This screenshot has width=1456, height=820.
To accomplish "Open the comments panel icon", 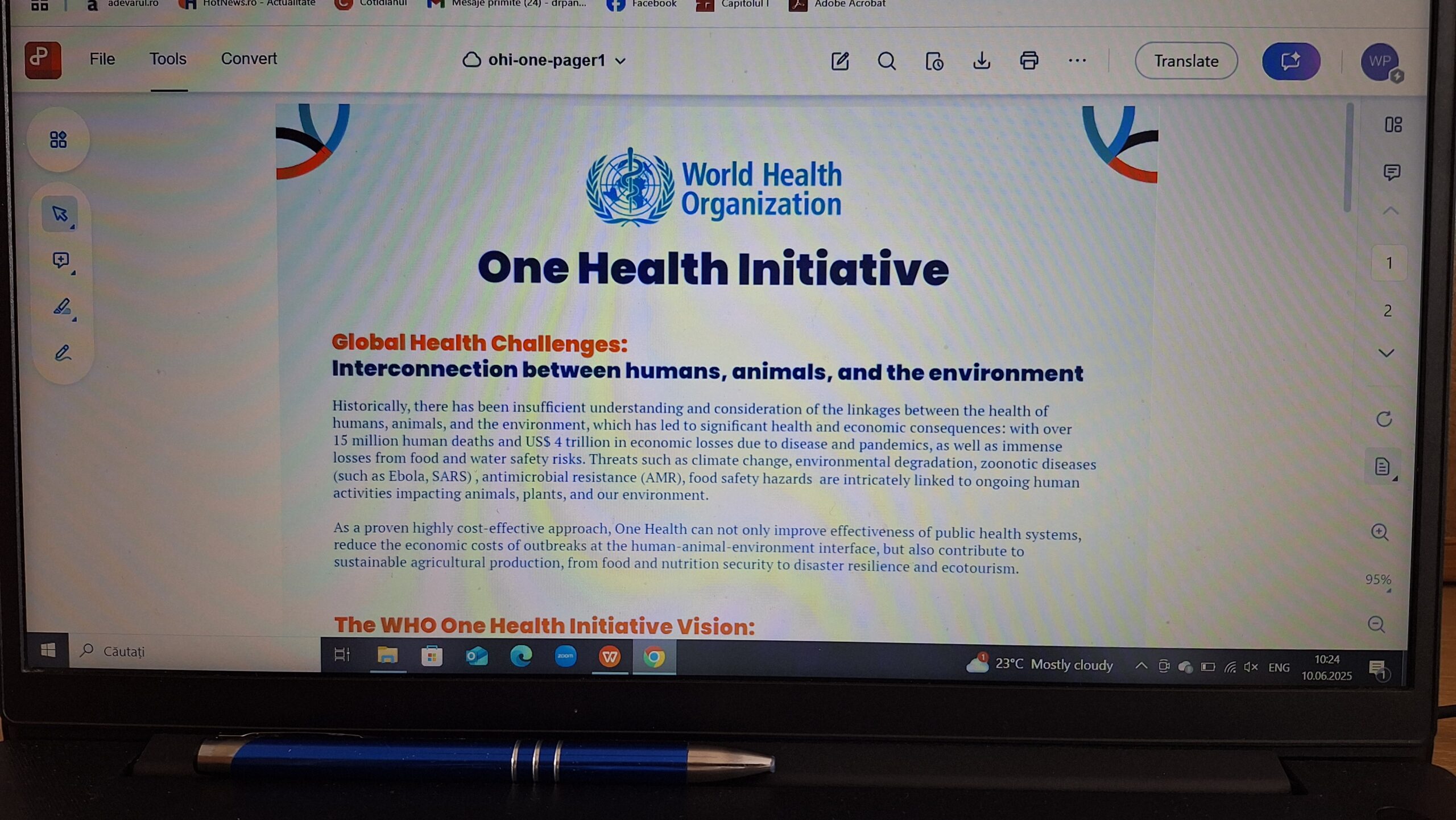I will click(1391, 172).
